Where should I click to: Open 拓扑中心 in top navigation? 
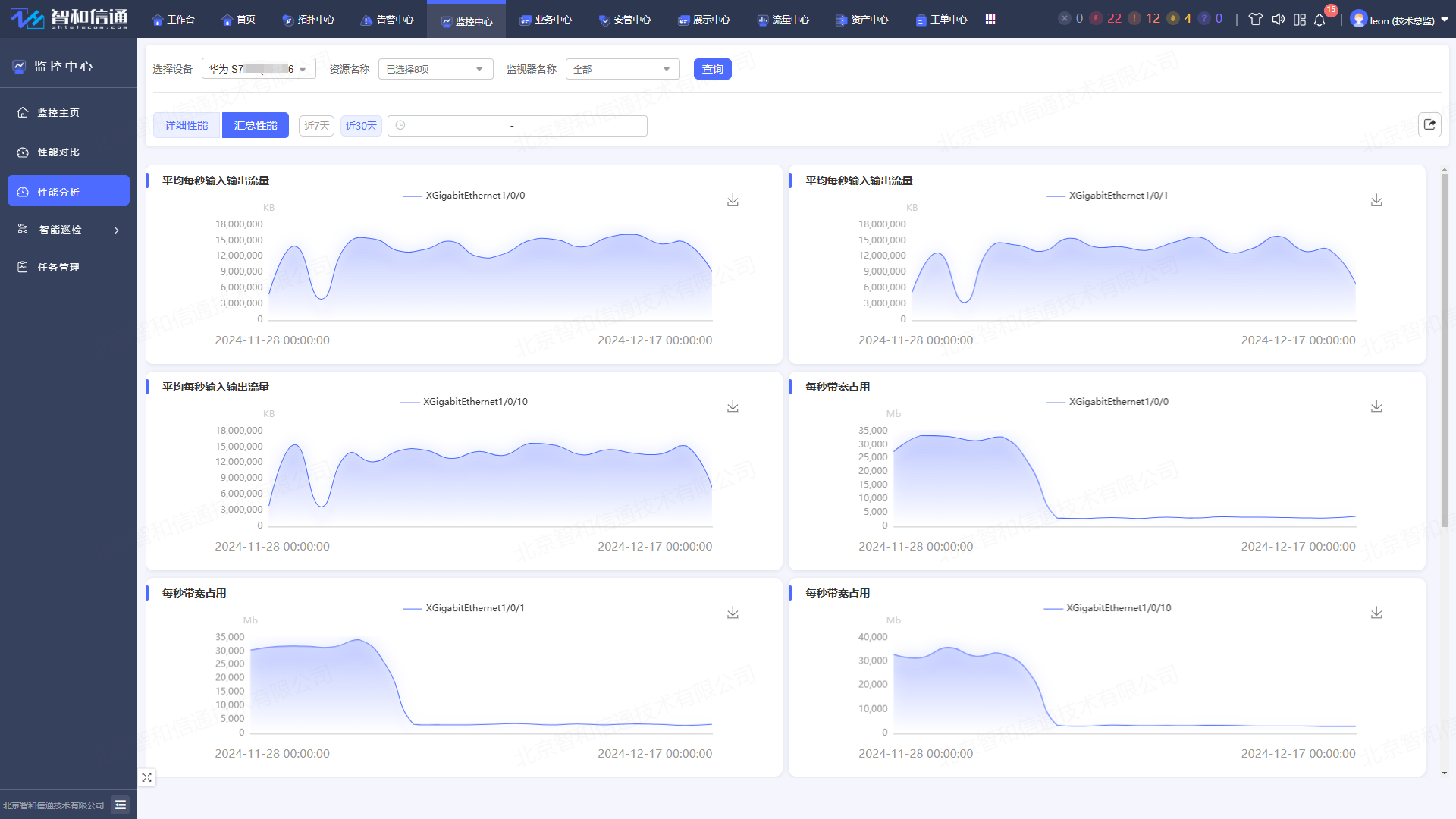coord(309,20)
